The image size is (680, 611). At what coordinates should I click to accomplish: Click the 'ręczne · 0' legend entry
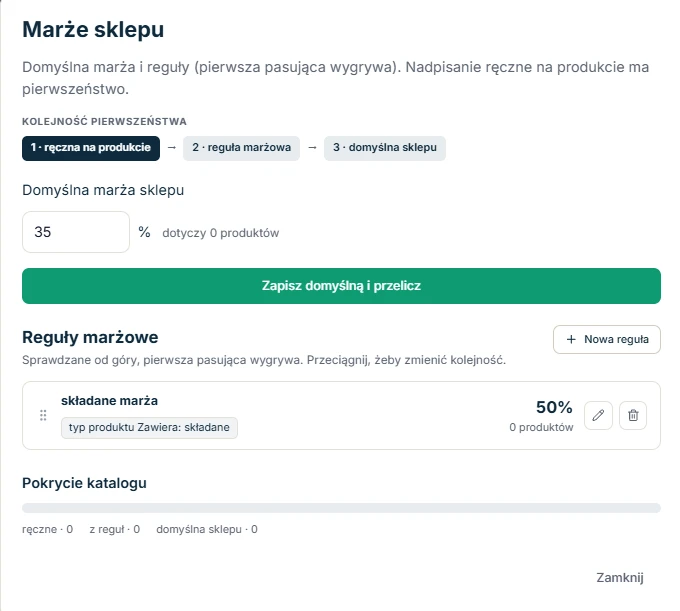point(47,529)
